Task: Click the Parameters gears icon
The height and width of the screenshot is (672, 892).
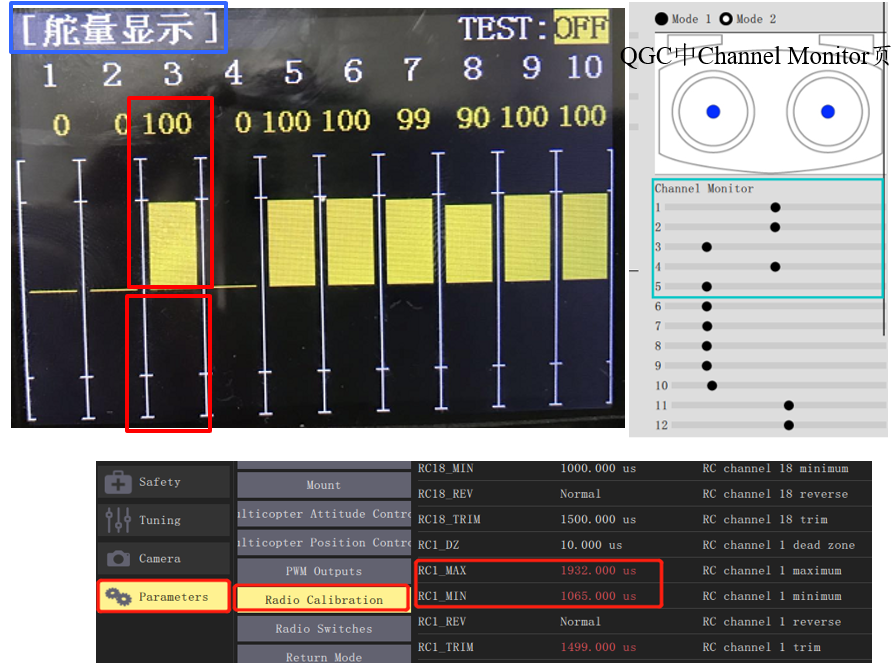Action: tap(118, 597)
